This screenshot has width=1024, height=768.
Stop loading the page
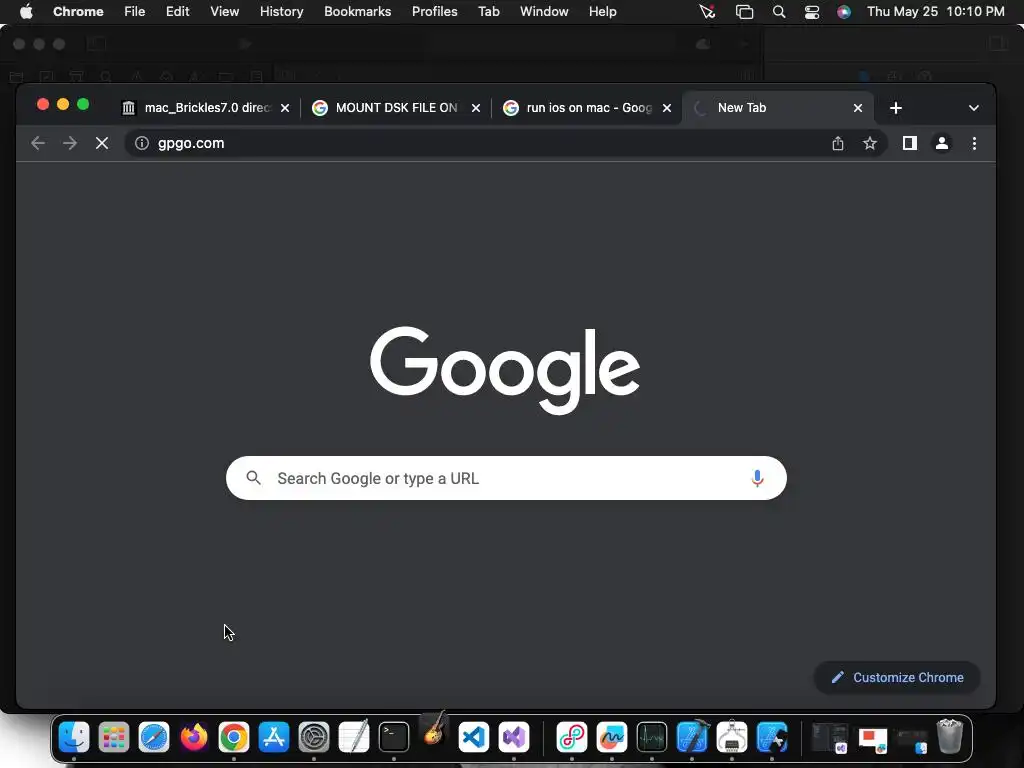click(x=102, y=143)
